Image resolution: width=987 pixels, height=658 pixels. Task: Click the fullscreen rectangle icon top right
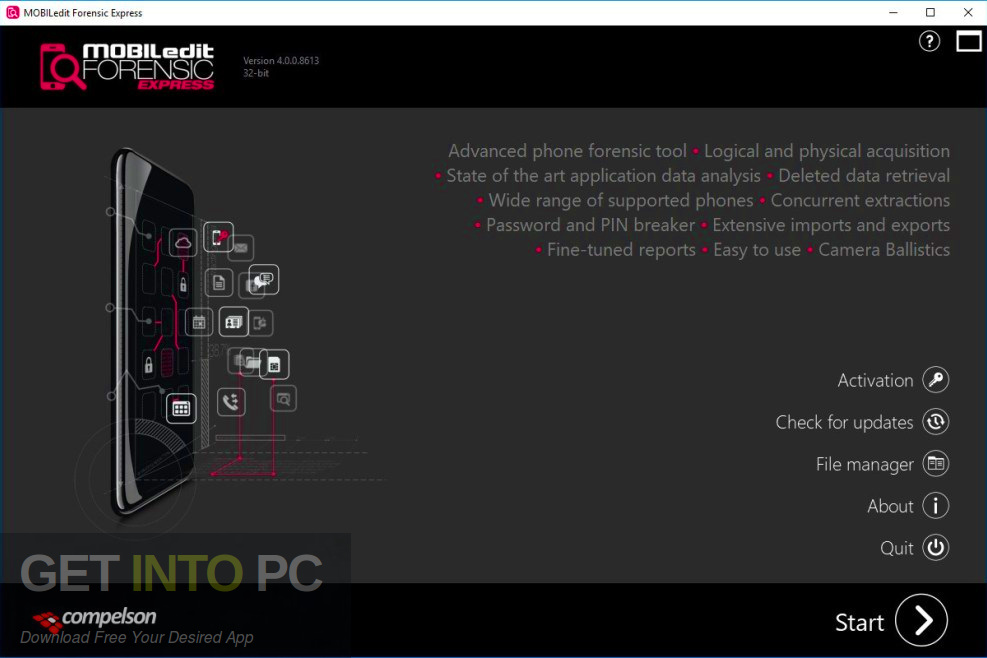pos(968,41)
